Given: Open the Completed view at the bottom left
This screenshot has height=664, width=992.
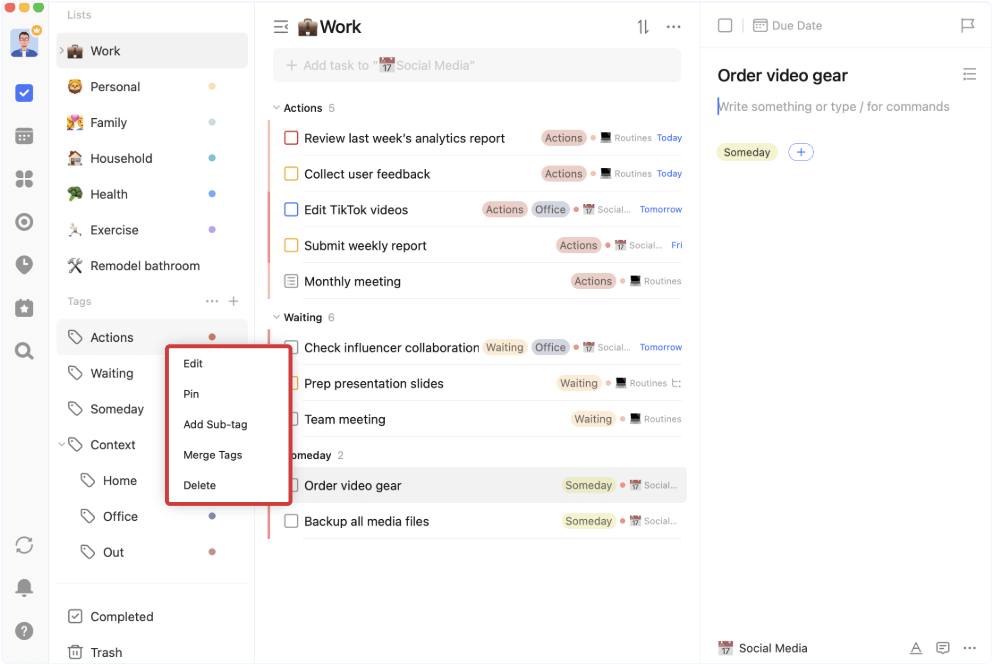Looking at the screenshot, I should 110,616.
